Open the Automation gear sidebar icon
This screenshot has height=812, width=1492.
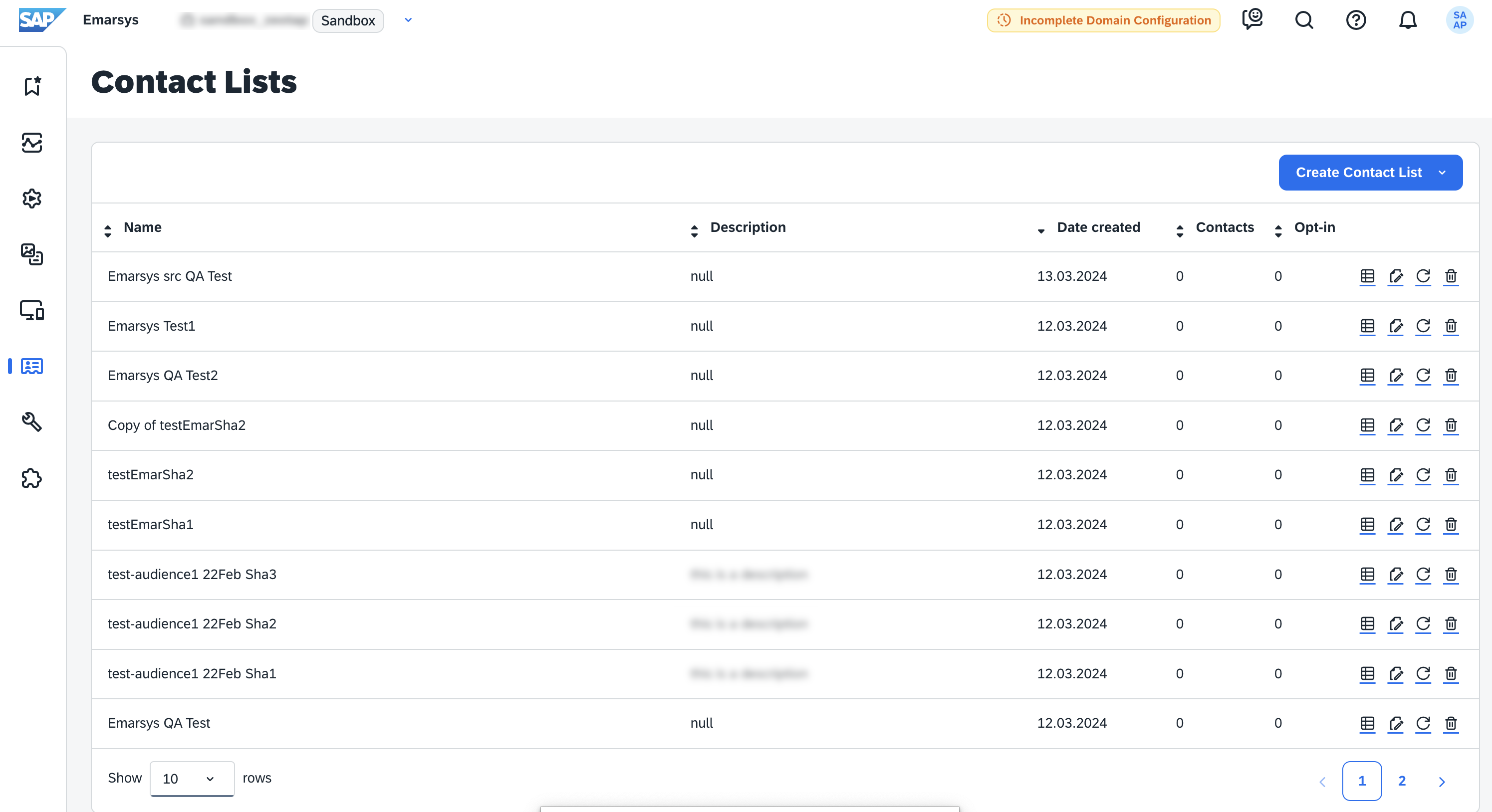(32, 199)
